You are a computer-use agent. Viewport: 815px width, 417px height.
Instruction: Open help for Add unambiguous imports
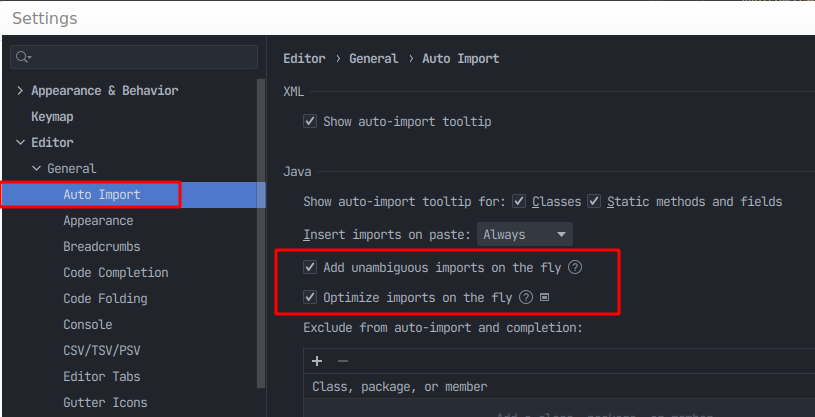click(574, 267)
